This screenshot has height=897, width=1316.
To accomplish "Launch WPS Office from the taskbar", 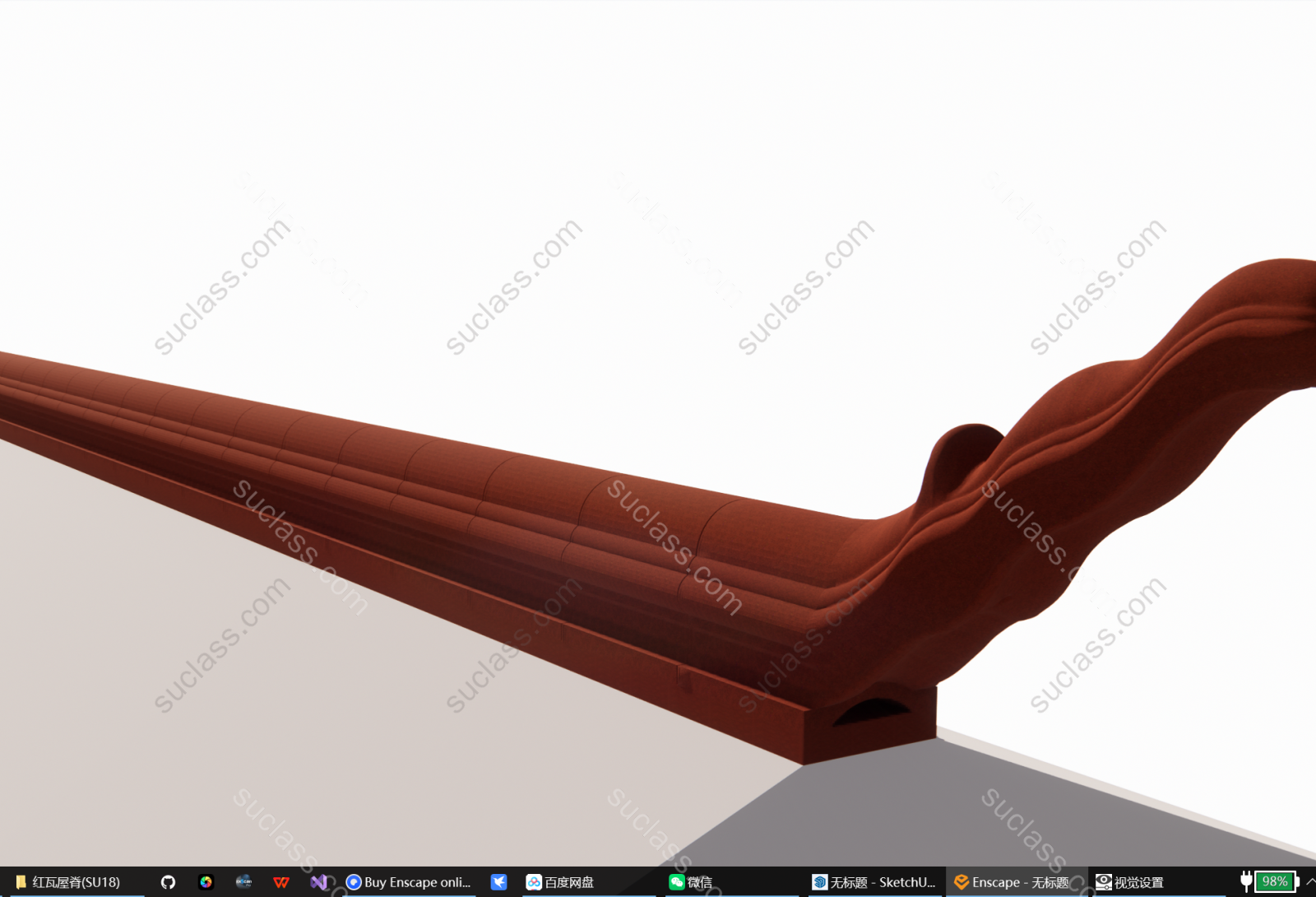I will click(281, 882).
